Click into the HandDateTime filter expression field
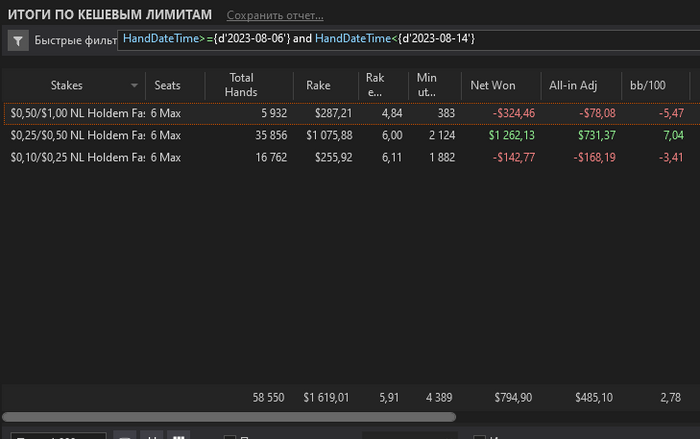700x439 pixels. click(408, 40)
